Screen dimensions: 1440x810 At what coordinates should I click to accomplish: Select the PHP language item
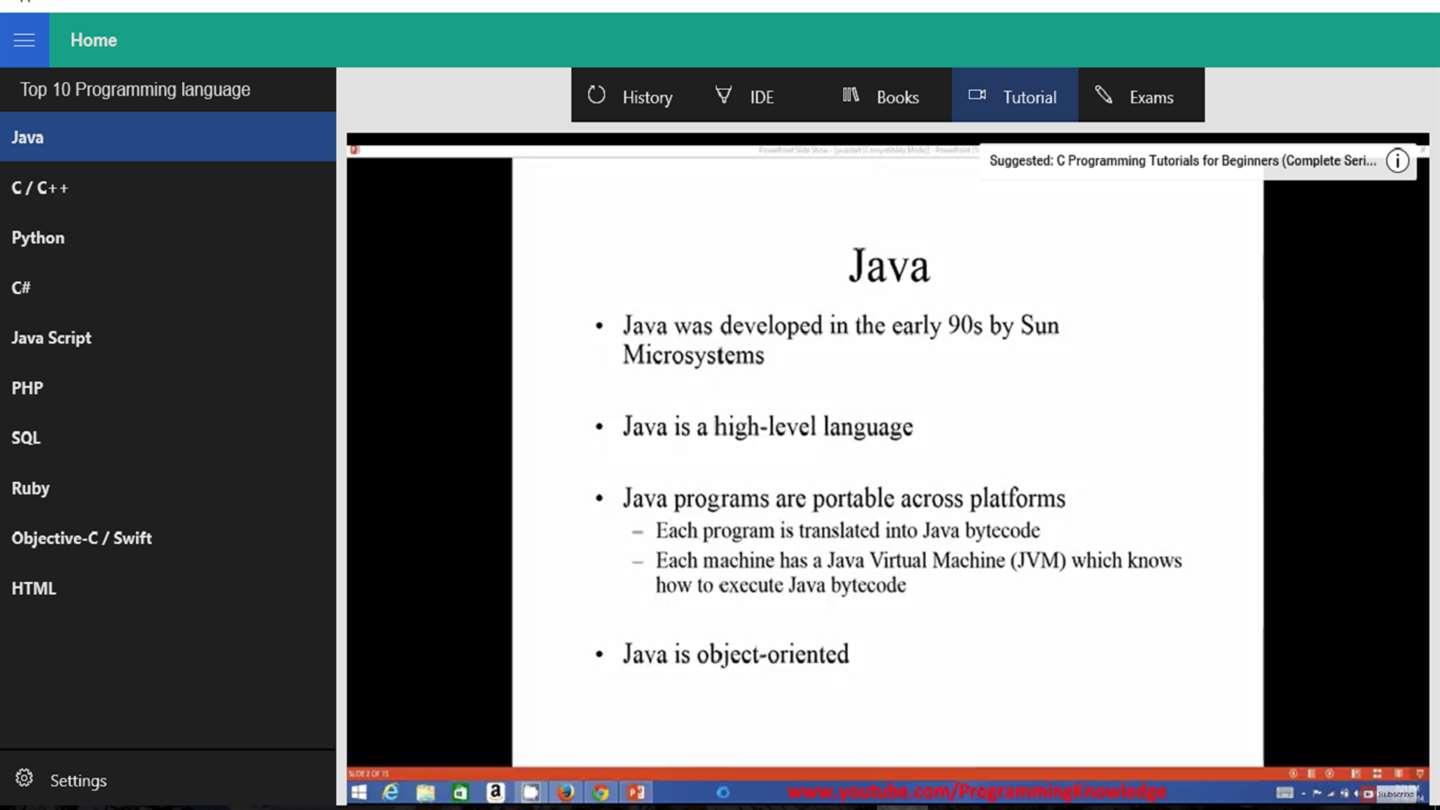pos(168,387)
